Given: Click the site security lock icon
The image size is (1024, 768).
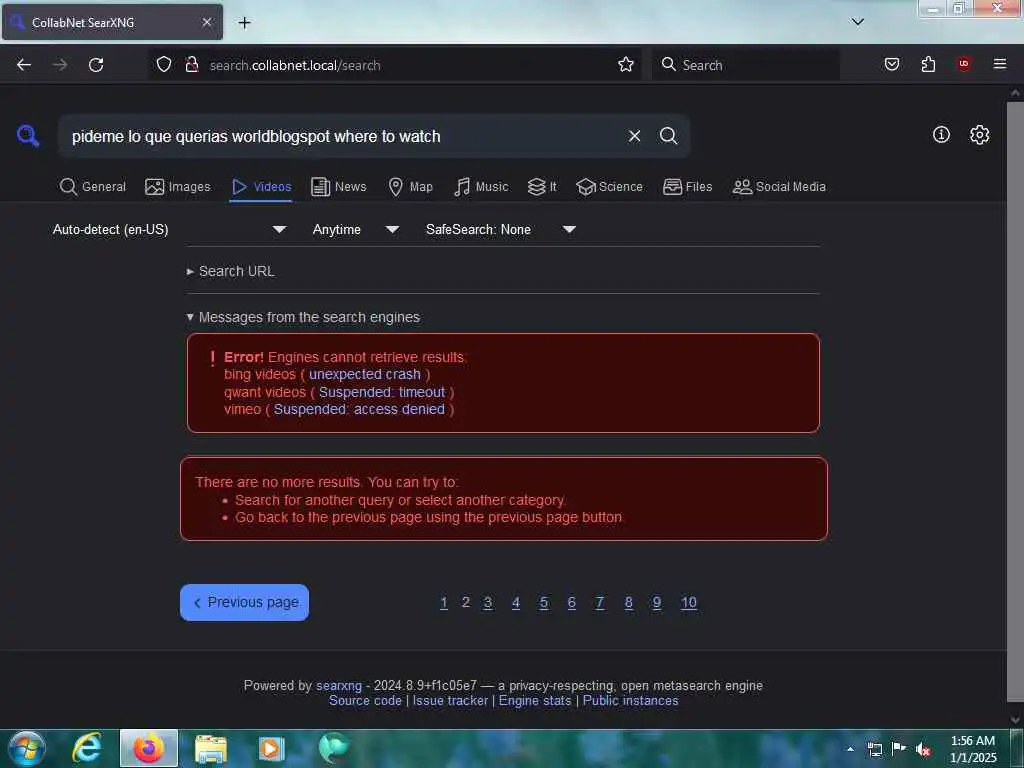Looking at the screenshot, I should [x=192, y=65].
